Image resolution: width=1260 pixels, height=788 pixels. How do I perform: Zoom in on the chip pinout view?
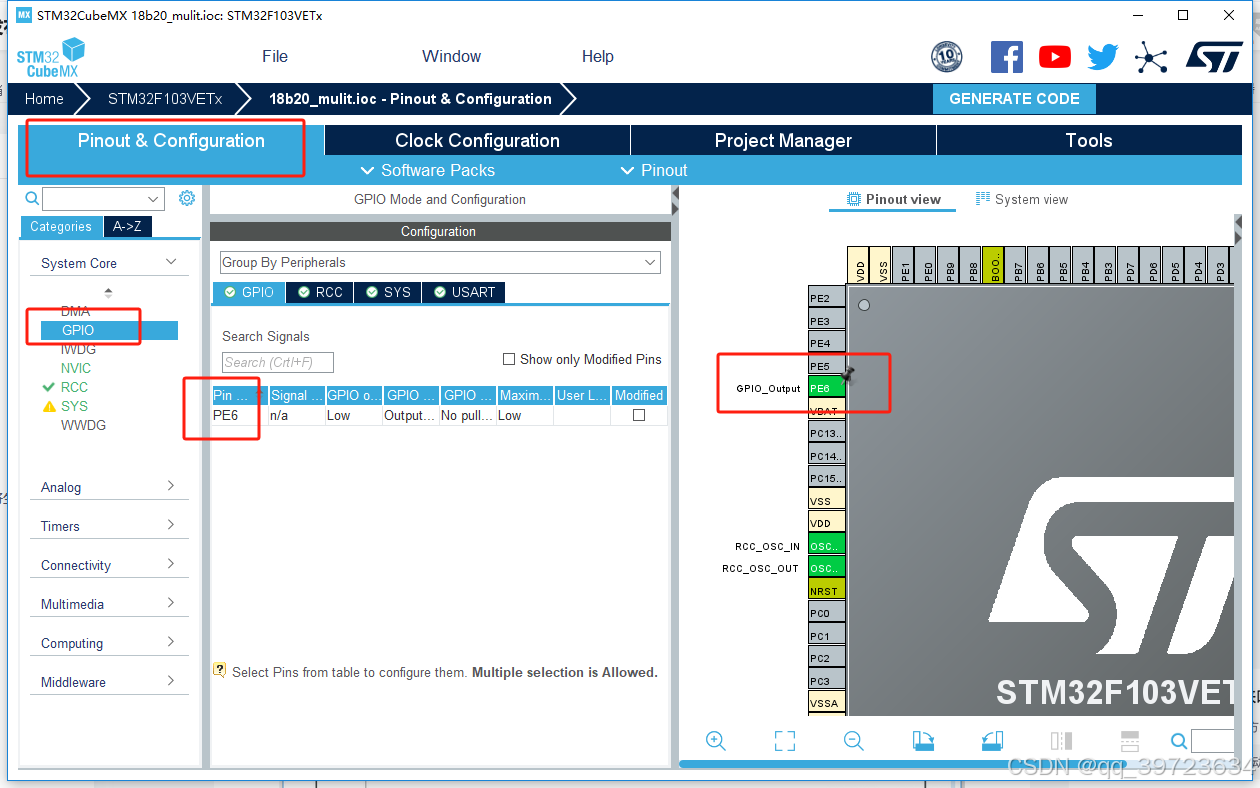click(x=716, y=741)
